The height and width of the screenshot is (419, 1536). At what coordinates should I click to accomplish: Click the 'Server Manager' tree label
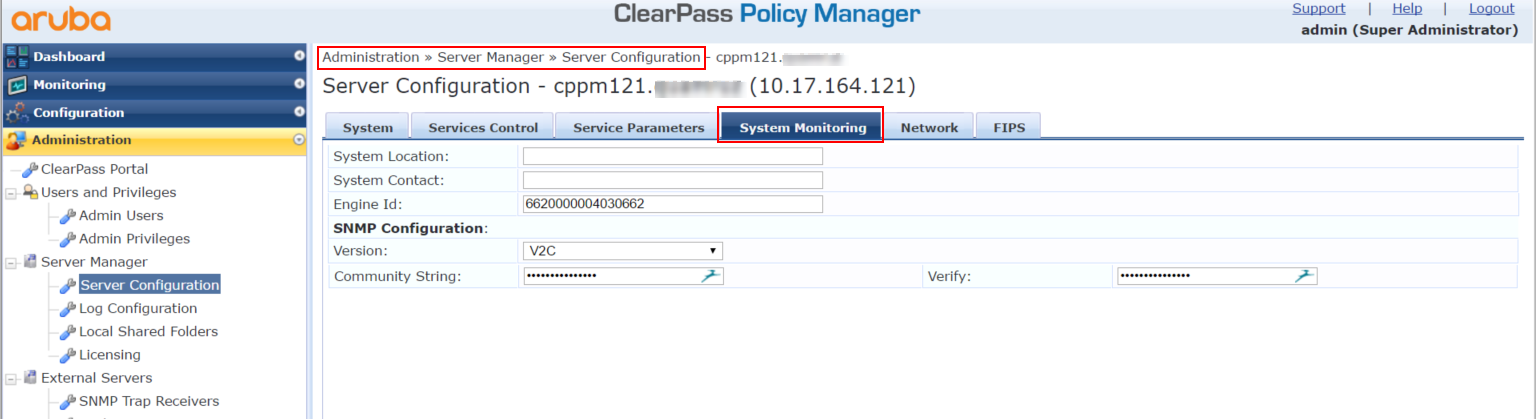[94, 262]
